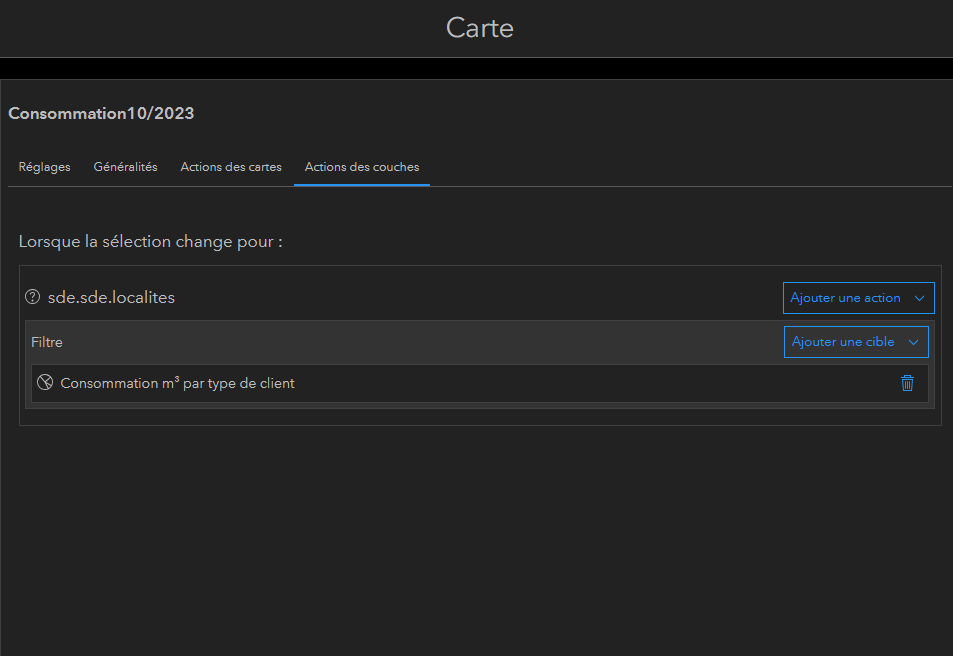Click the Filtre action label

tap(47, 342)
